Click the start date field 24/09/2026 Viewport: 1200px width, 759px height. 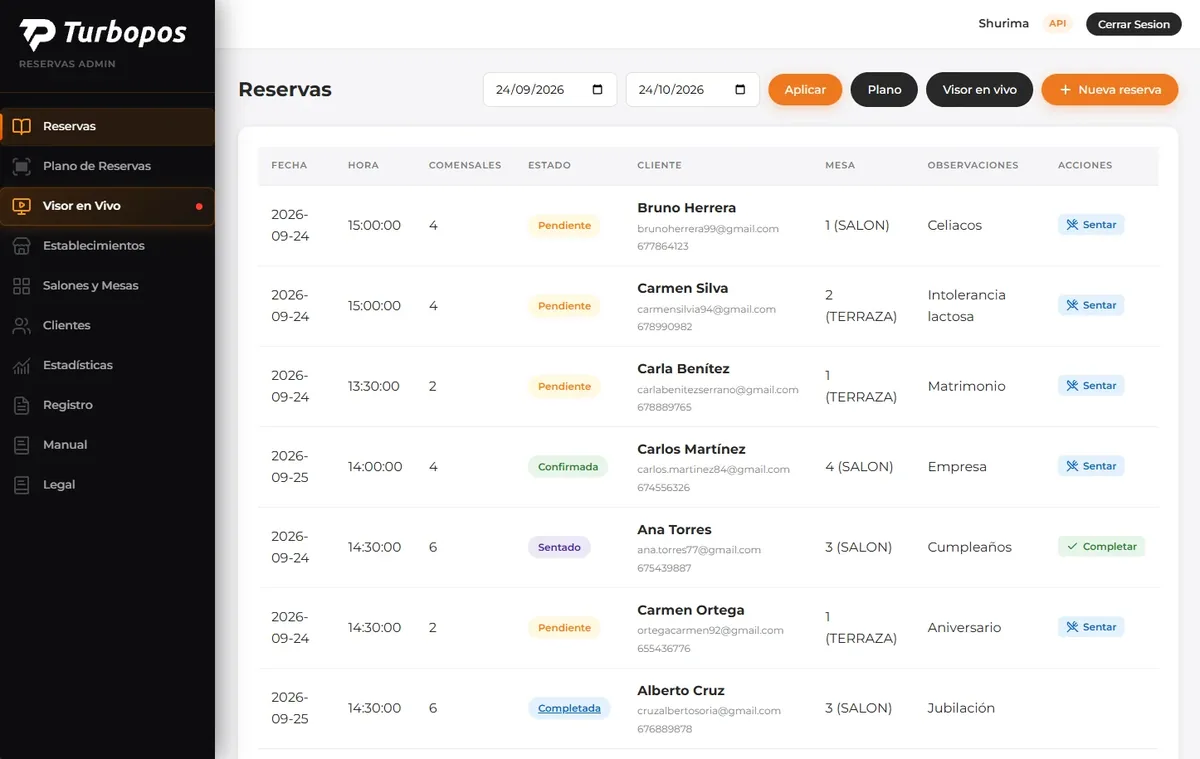550,89
